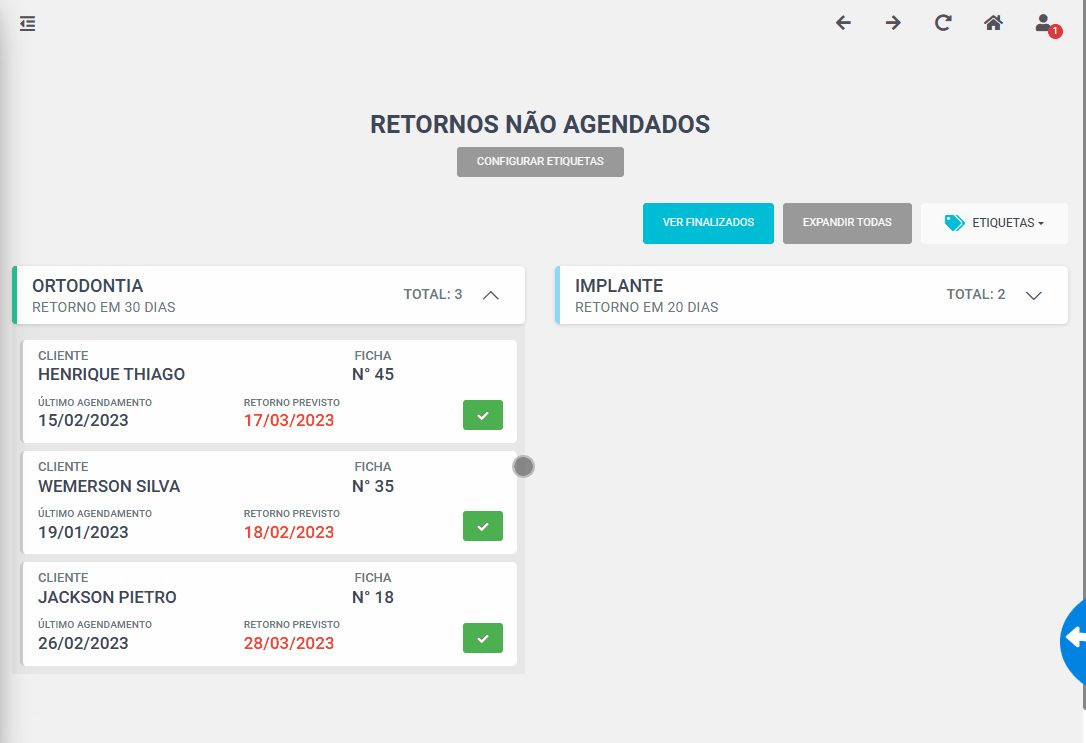This screenshot has width=1086, height=743.
Task: Click Configurar Etiquetas button
Action: 540,161
